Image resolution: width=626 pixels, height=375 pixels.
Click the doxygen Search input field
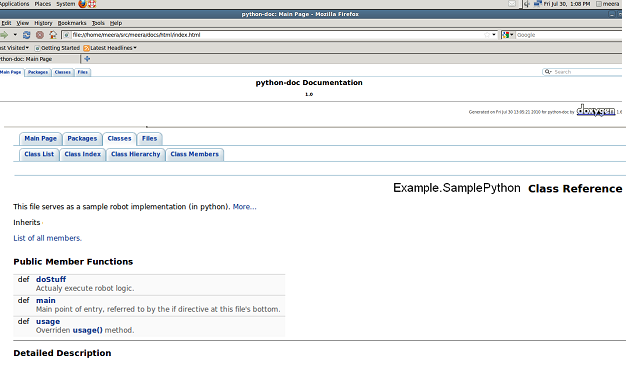[588, 72]
